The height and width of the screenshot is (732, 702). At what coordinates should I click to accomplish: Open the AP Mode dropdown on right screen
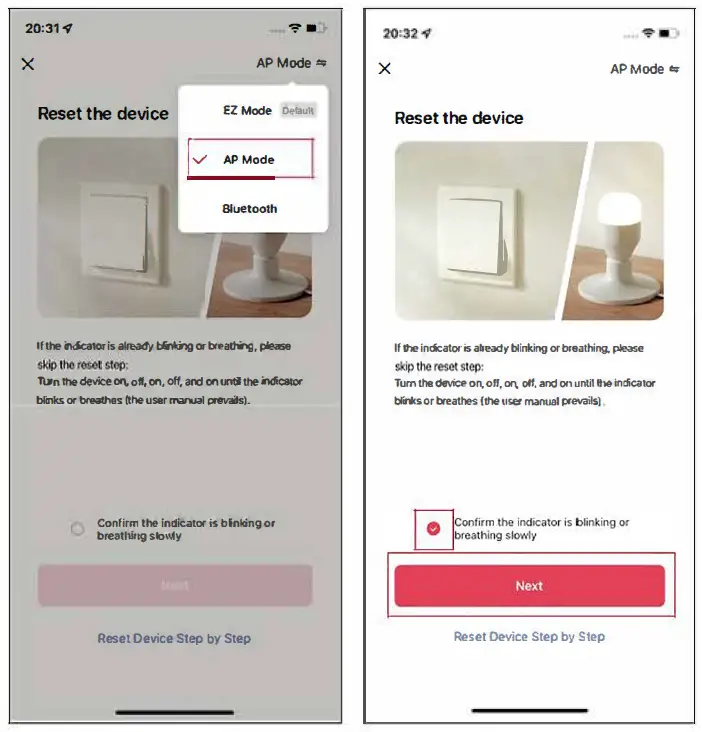click(645, 69)
